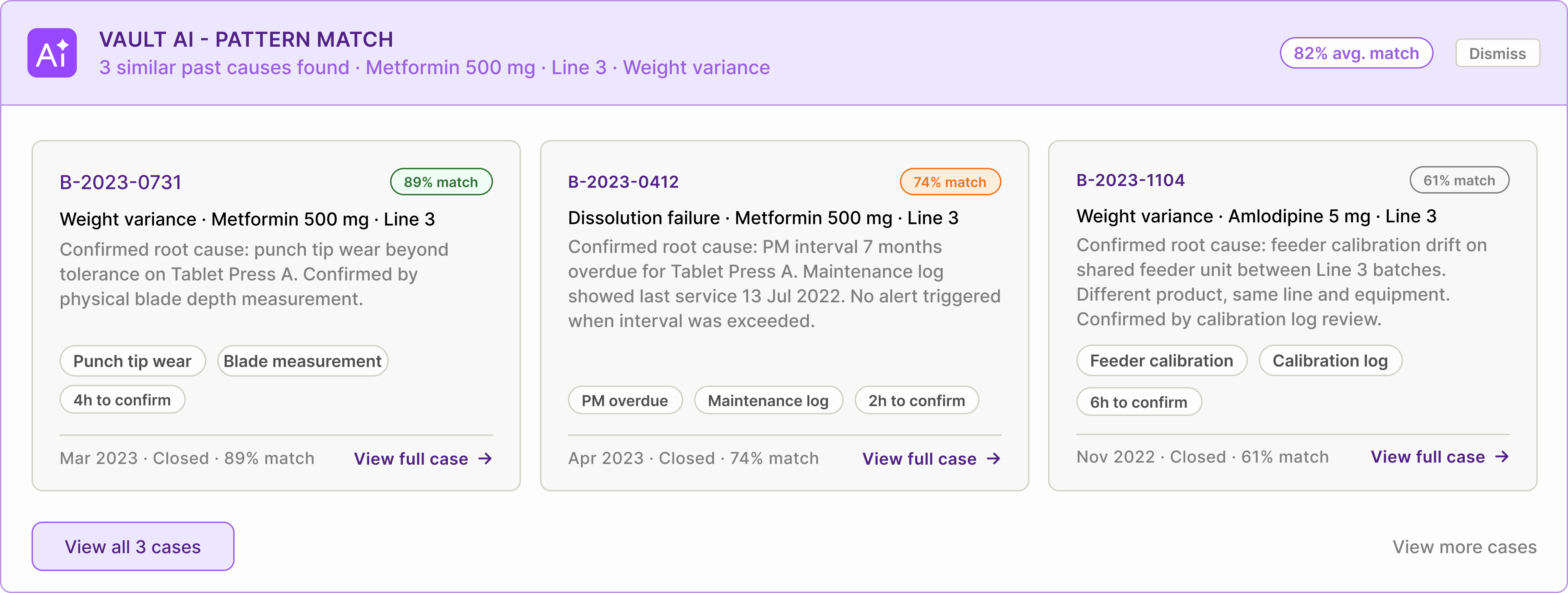
Task: Select the Maintenance log tag
Action: coord(768,400)
